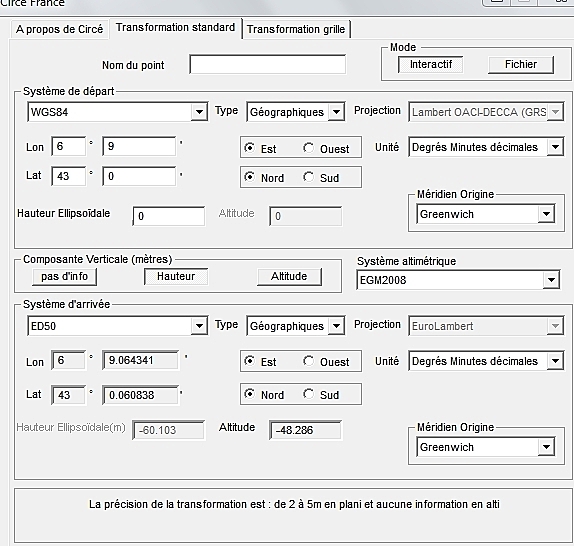Image resolution: width=574 pixels, height=546 pixels.
Task: Open departure Type 'Géographiques' dropdown
Action: (295, 112)
